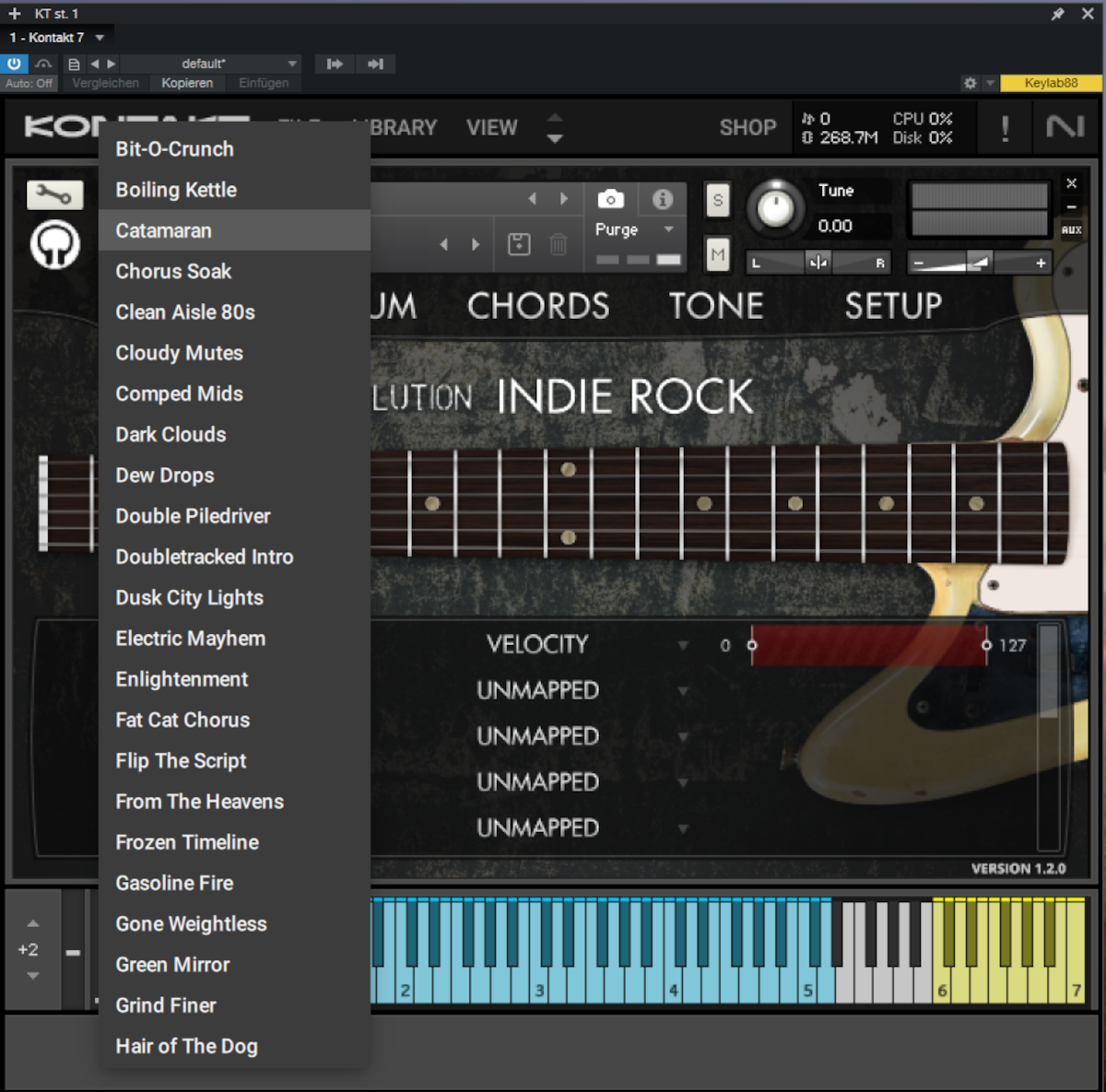This screenshot has height=1092, width=1106.
Task: Open the VELOCITY mapping dropdown arrow
Action: 683,645
